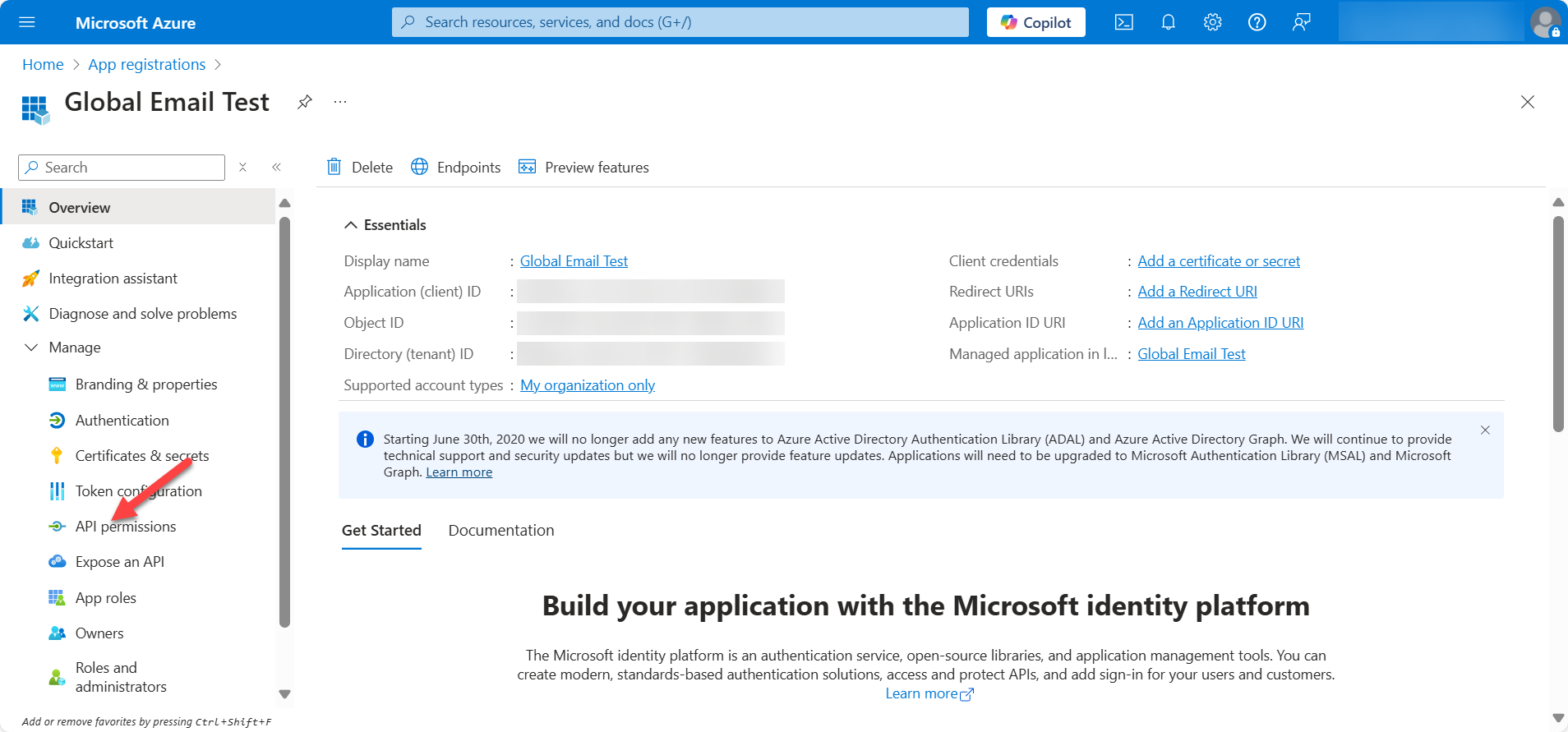Open Endpoints from the command bar
This screenshot has width=1568, height=732.
tap(456, 167)
